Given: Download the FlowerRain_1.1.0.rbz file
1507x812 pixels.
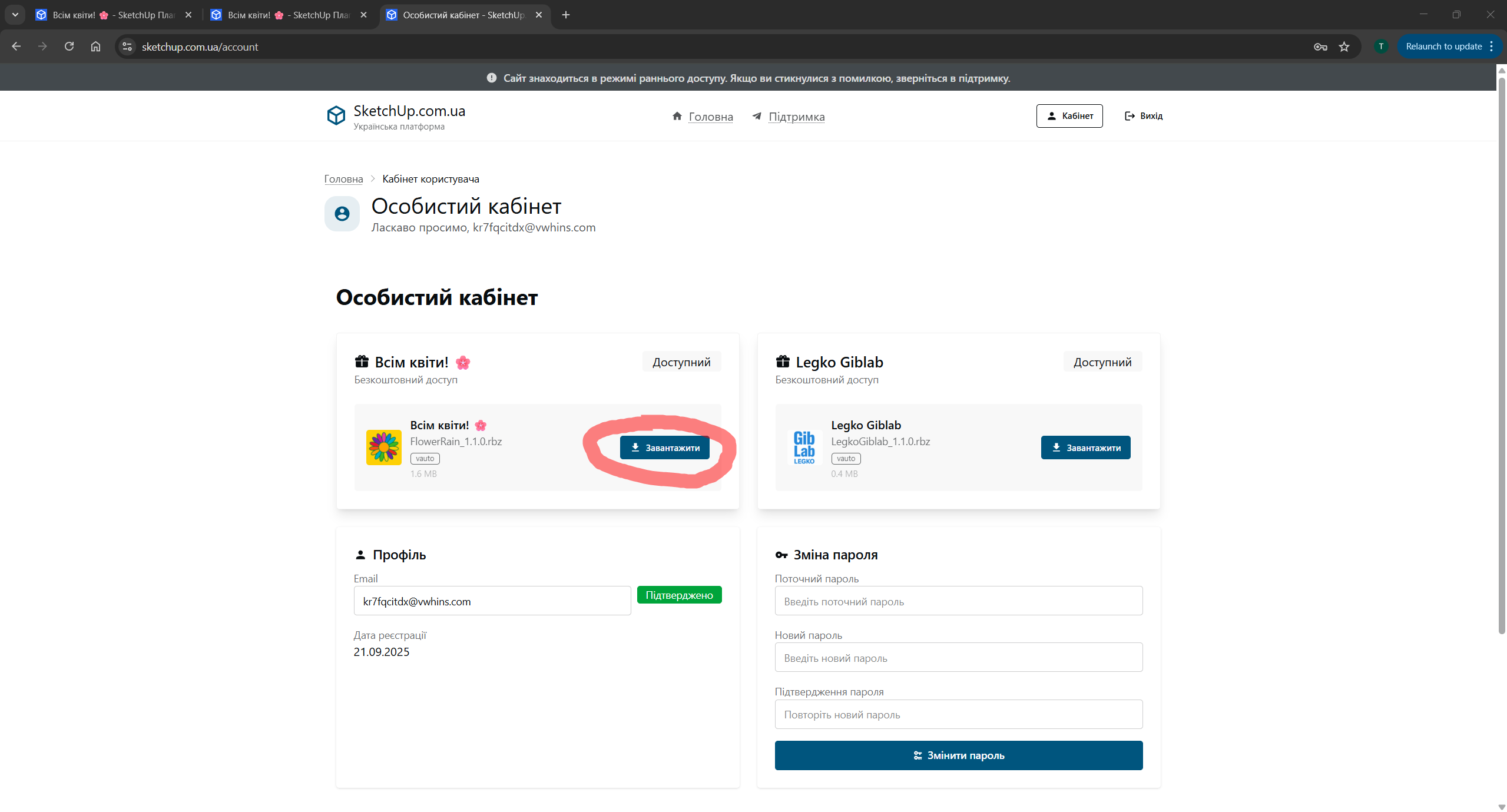Looking at the screenshot, I should [664, 448].
